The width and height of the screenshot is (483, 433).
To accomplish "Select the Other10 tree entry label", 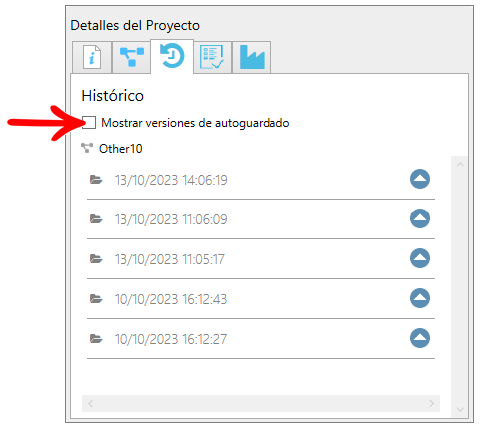I will [121, 149].
